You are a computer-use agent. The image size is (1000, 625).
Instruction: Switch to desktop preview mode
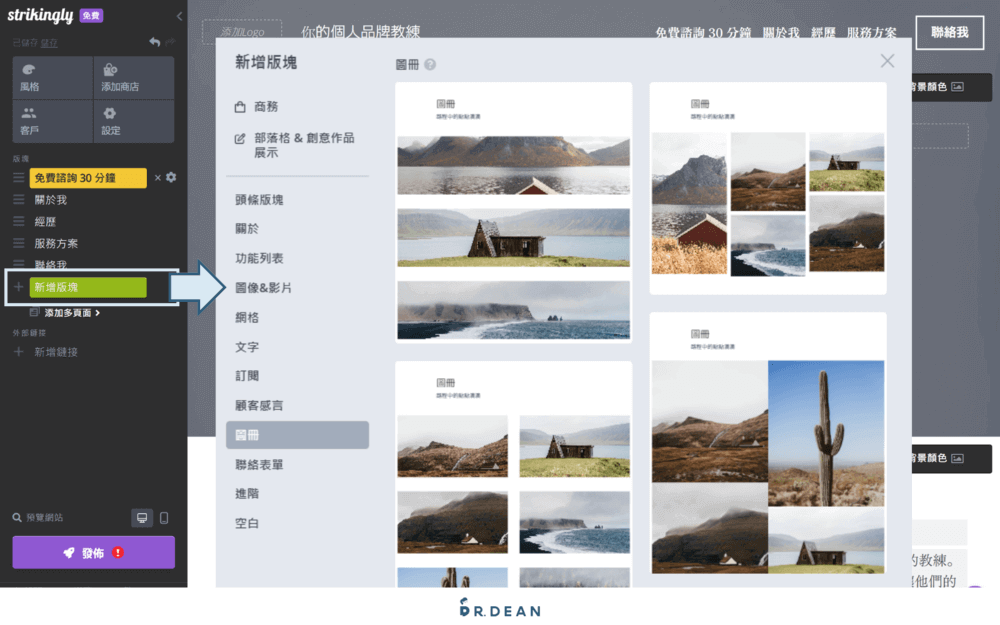click(142, 518)
